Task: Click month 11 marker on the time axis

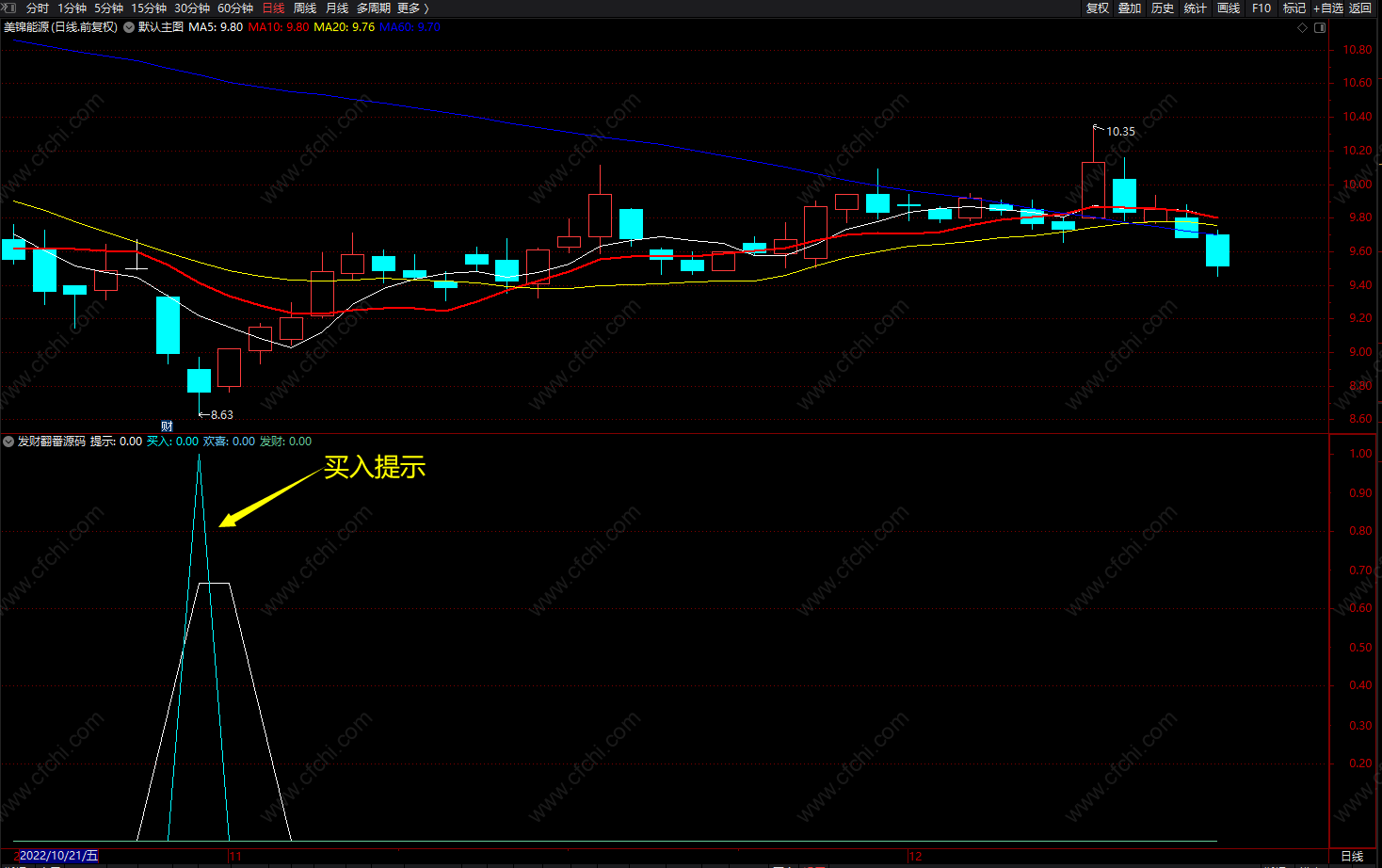Action: pyautogui.click(x=235, y=856)
